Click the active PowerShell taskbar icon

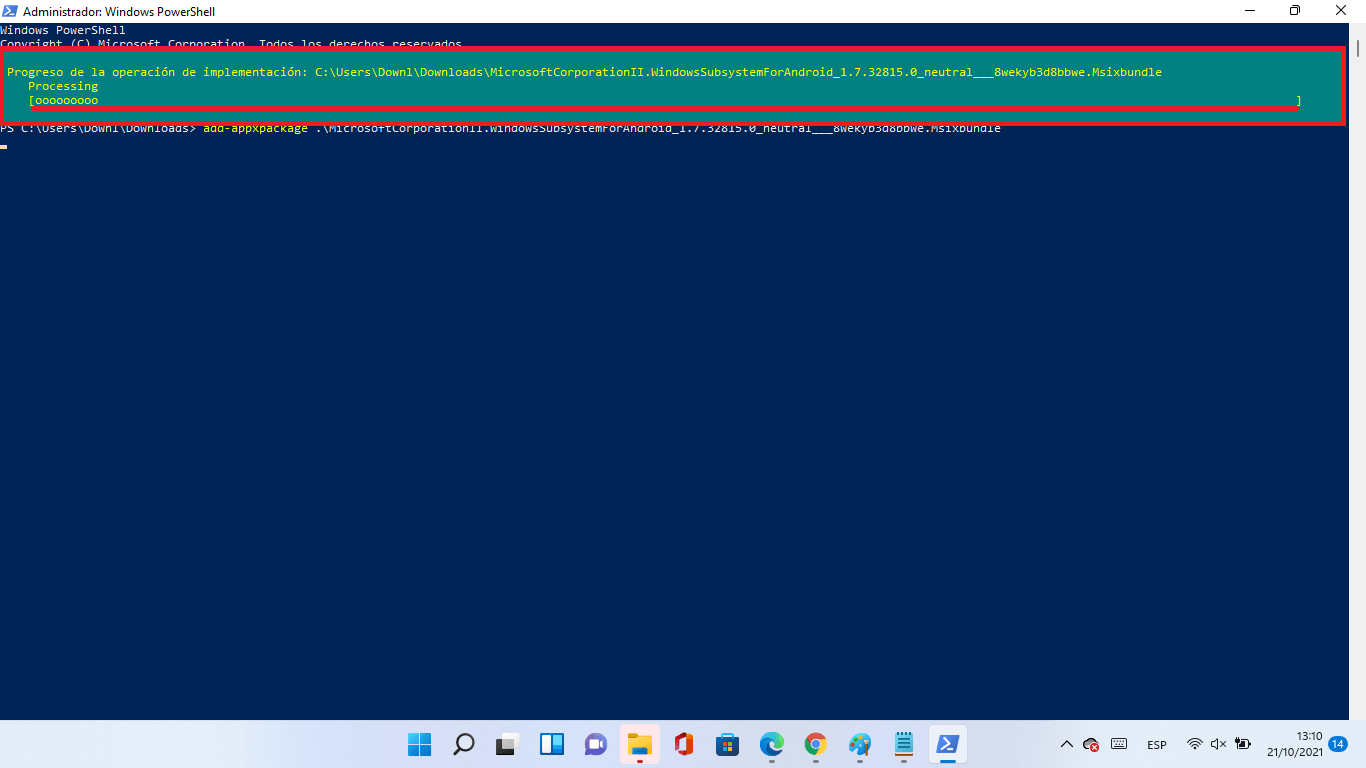coord(948,744)
